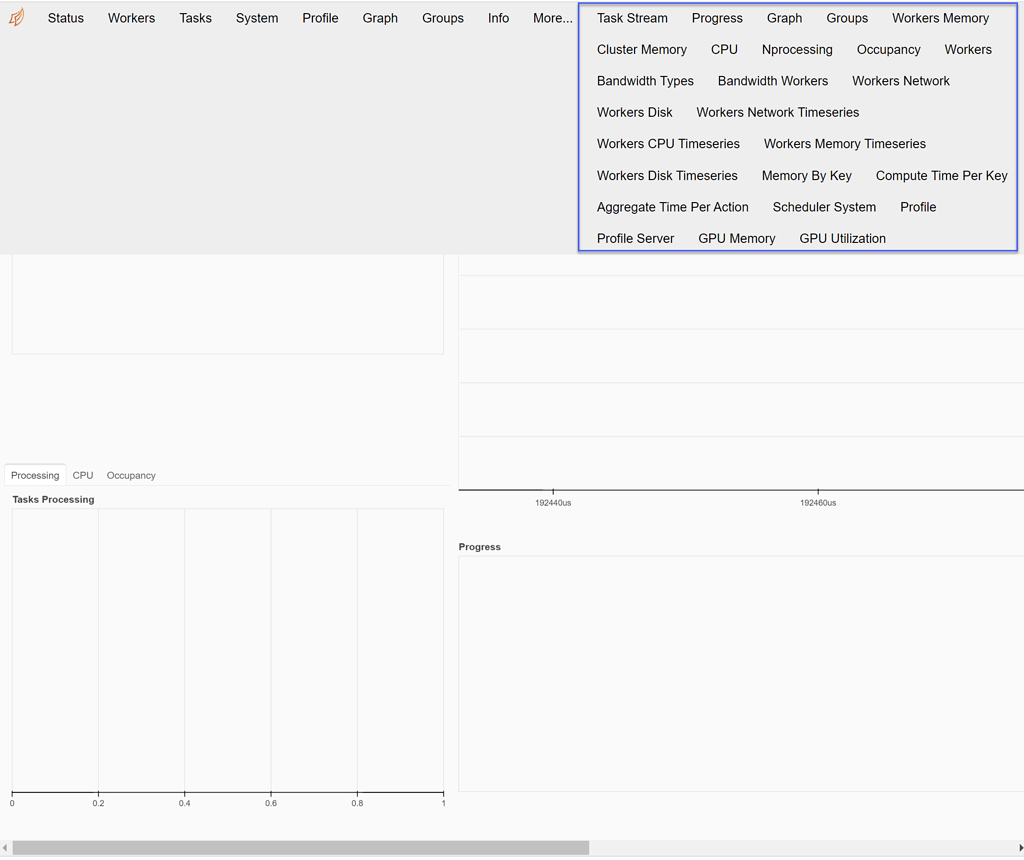Image resolution: width=1024 pixels, height=860 pixels.
Task: Switch to the CPU tab
Action: click(82, 475)
